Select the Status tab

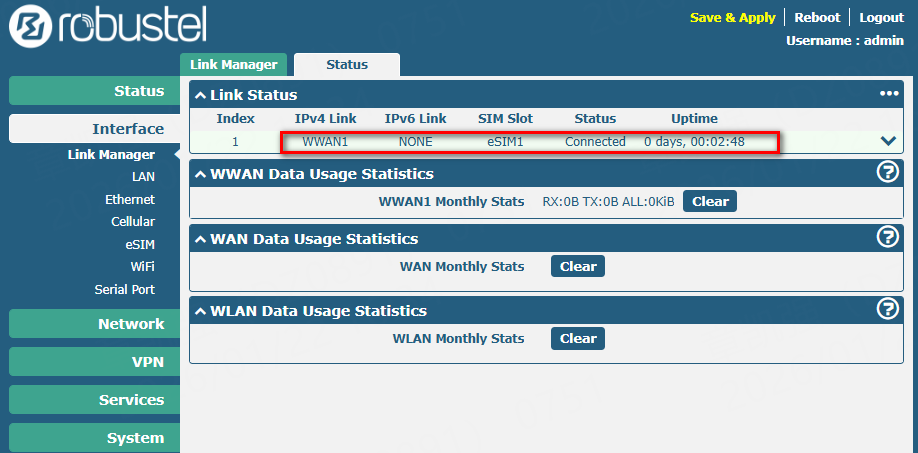(x=347, y=64)
